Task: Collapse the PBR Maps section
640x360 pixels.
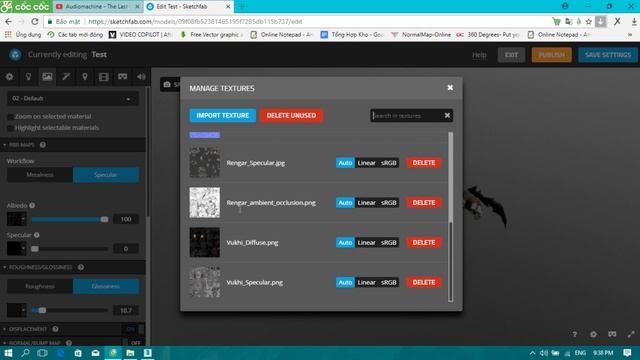Action: pyautogui.click(x=21, y=145)
